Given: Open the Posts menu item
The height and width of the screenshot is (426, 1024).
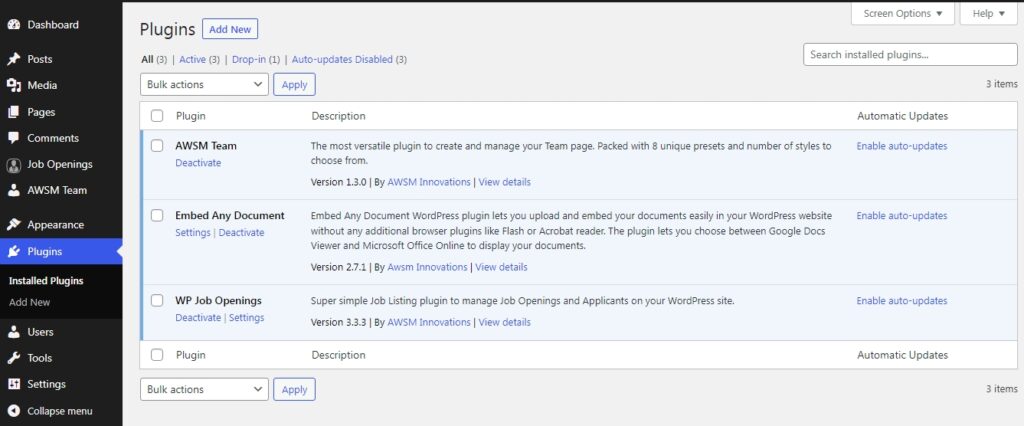Looking at the screenshot, I should (x=40, y=59).
